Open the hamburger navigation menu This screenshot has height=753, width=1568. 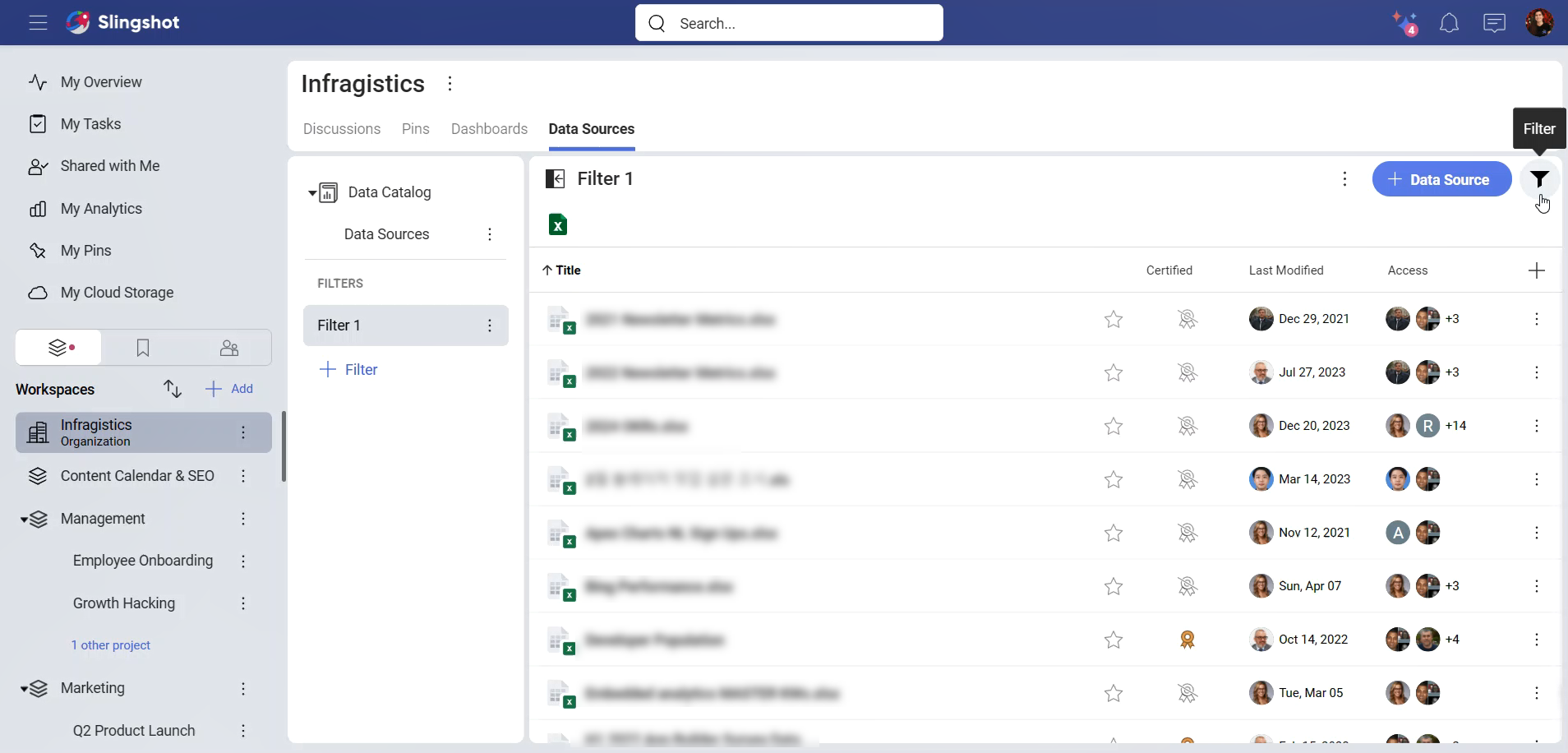click(38, 23)
